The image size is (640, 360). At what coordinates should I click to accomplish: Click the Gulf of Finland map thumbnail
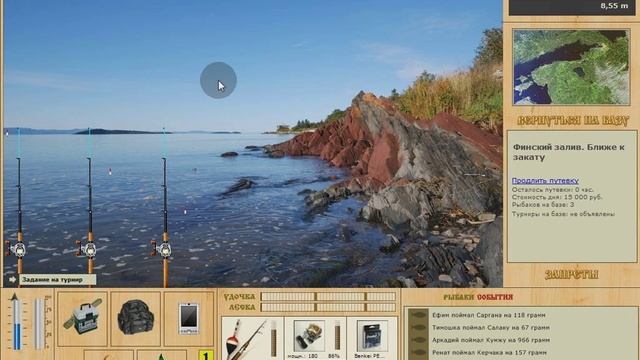coord(571,67)
